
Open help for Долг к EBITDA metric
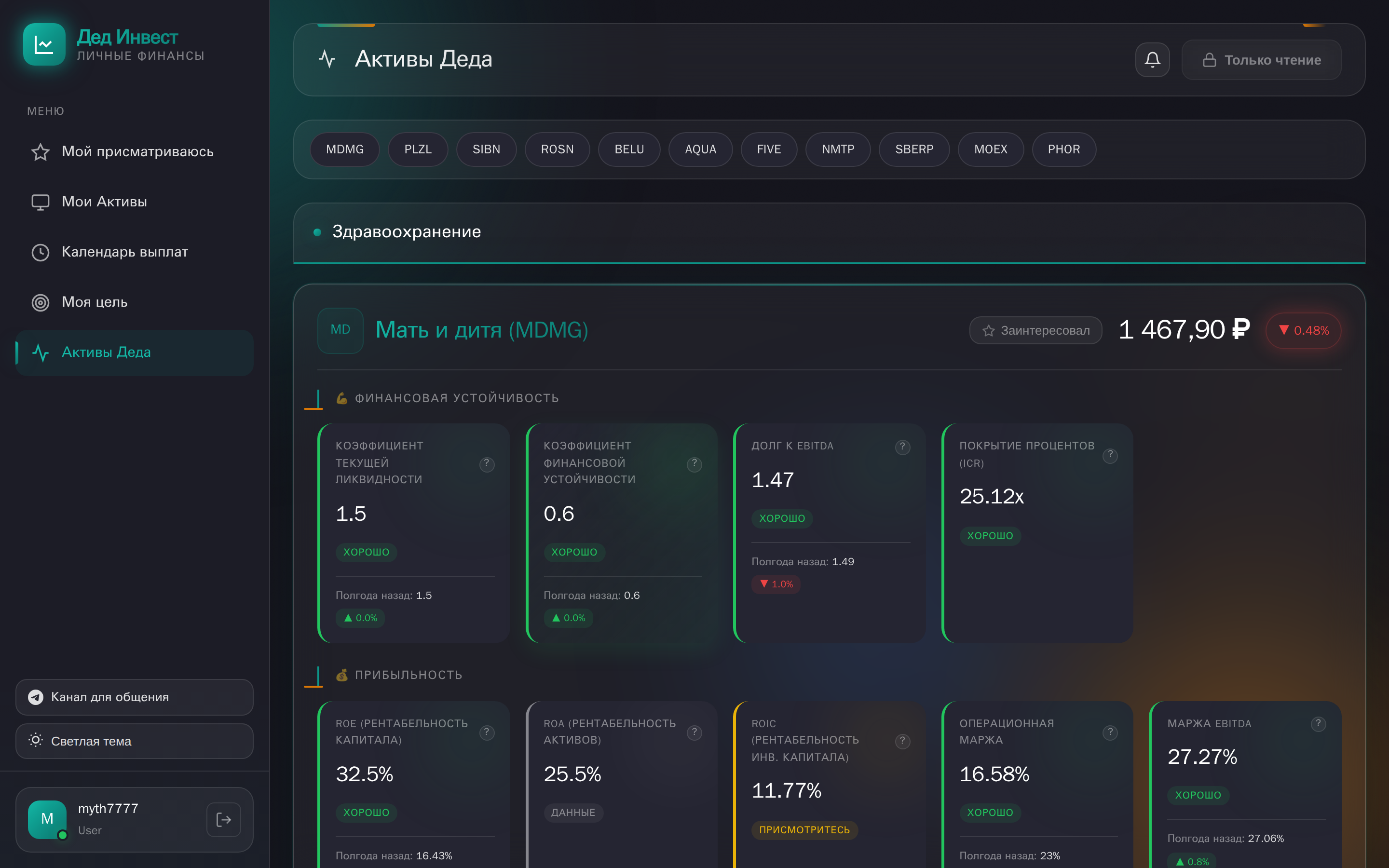point(902,447)
